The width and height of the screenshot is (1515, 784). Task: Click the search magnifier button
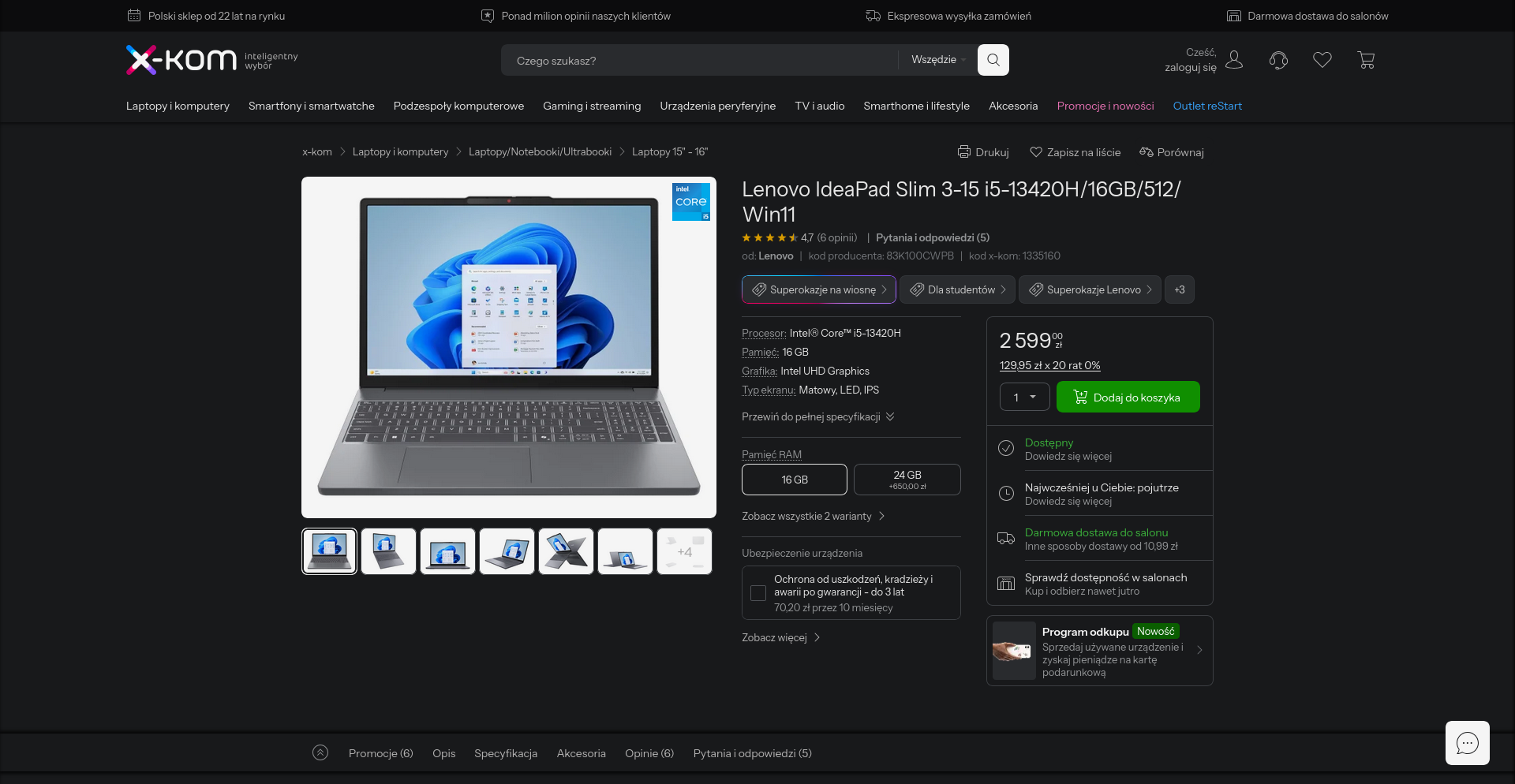point(993,60)
